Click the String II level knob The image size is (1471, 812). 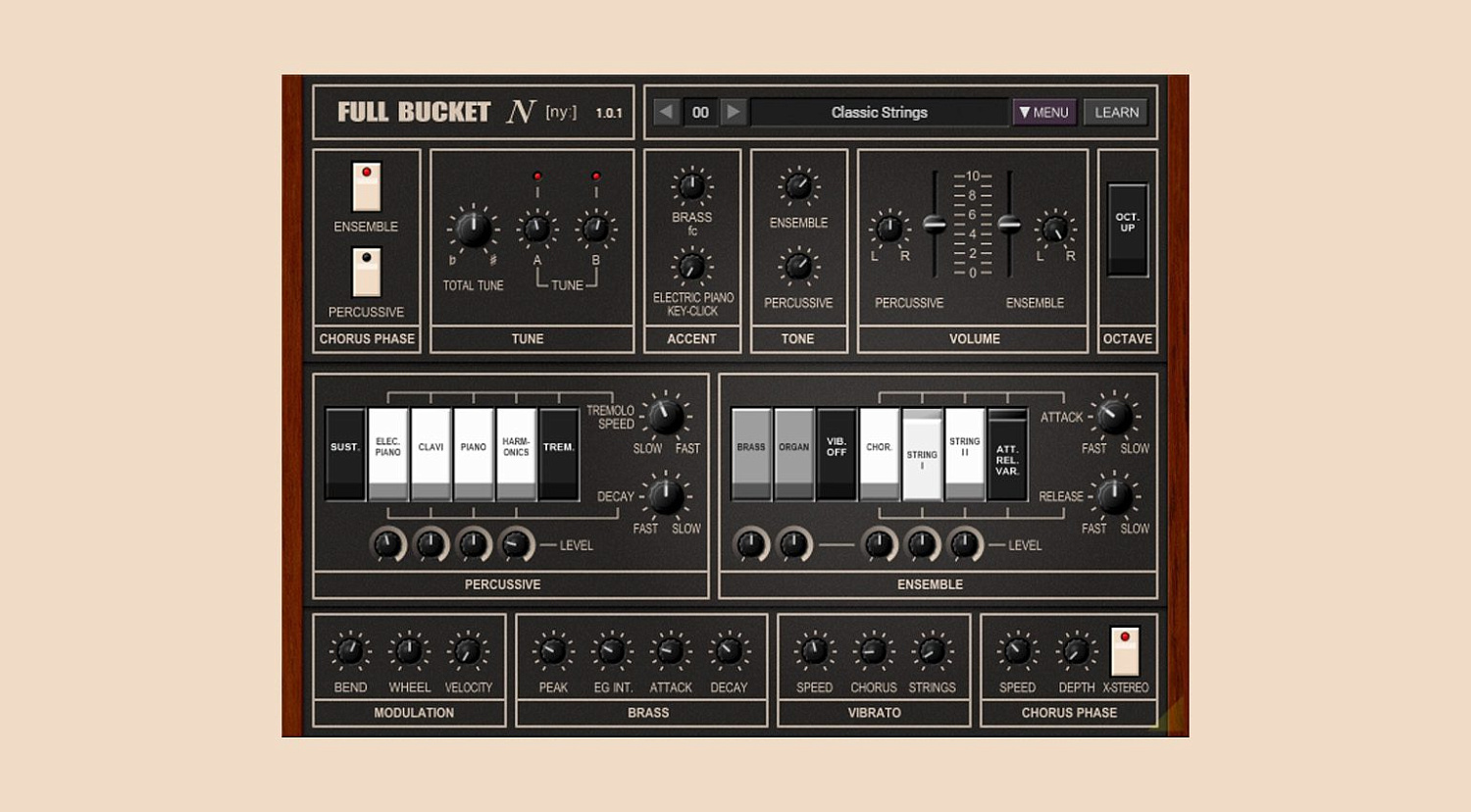point(966,544)
